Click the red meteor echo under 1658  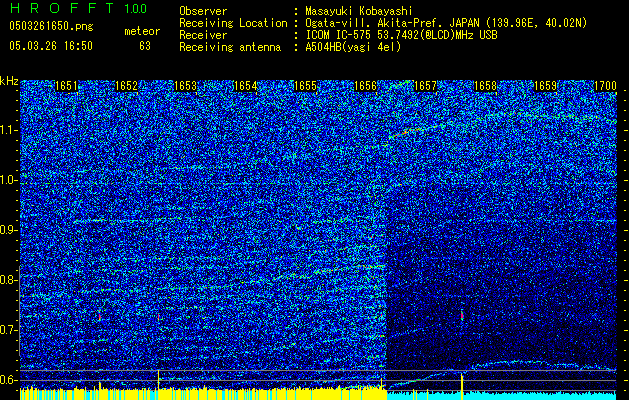[462, 315]
